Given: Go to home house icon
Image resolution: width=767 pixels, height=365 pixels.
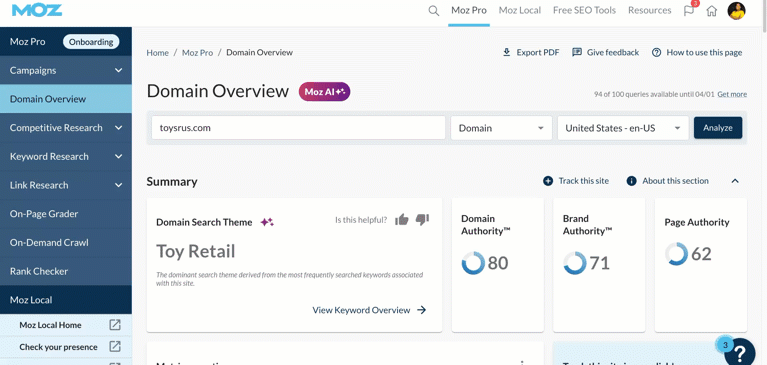Looking at the screenshot, I should tap(712, 11).
